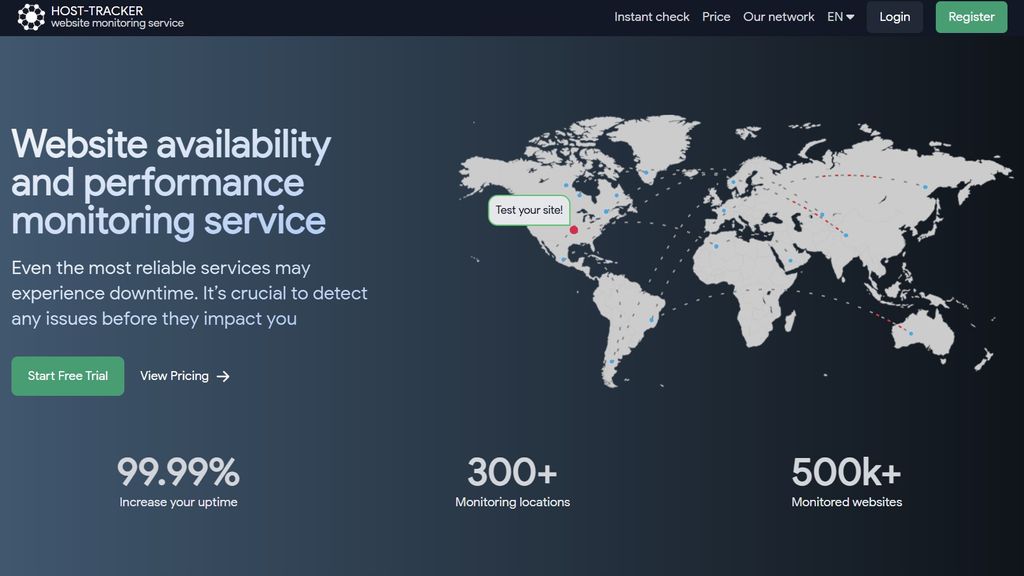Open the Instant check menu item
Screen dimensions: 1024x576
tap(651, 17)
